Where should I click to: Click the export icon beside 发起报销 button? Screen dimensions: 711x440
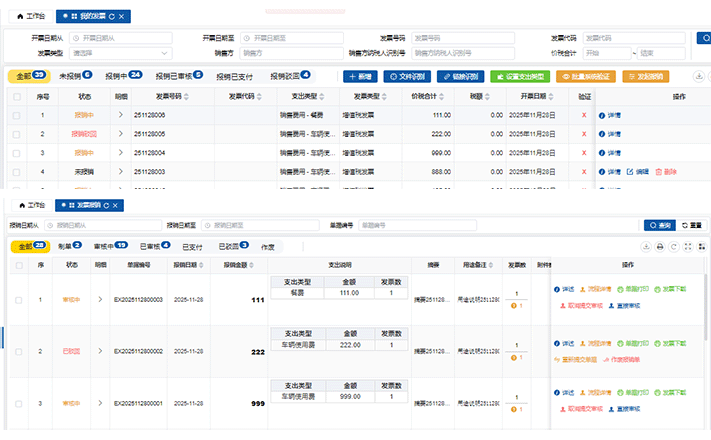[x=697, y=76]
